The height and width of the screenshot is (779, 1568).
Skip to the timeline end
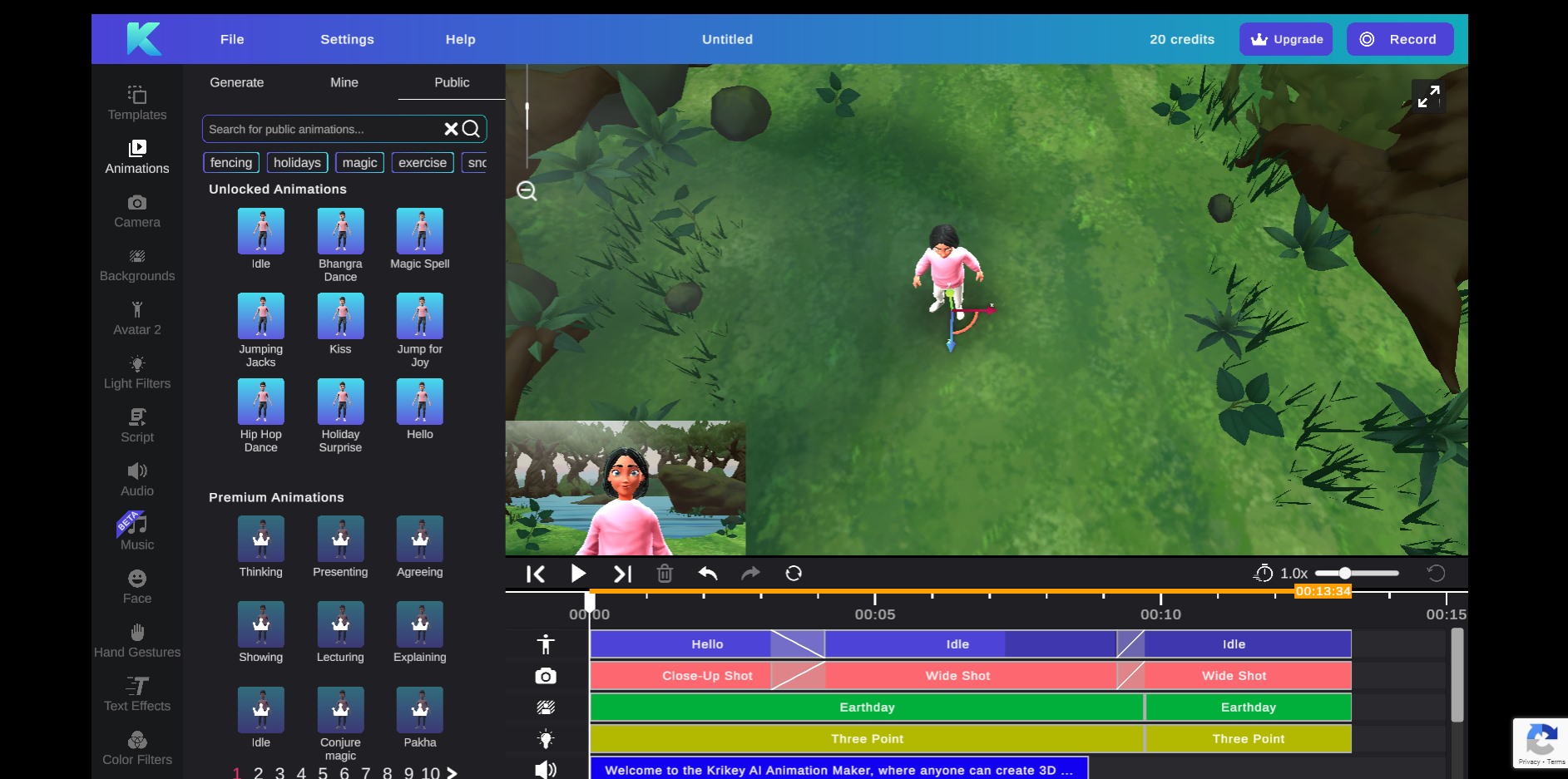pyautogui.click(x=622, y=574)
